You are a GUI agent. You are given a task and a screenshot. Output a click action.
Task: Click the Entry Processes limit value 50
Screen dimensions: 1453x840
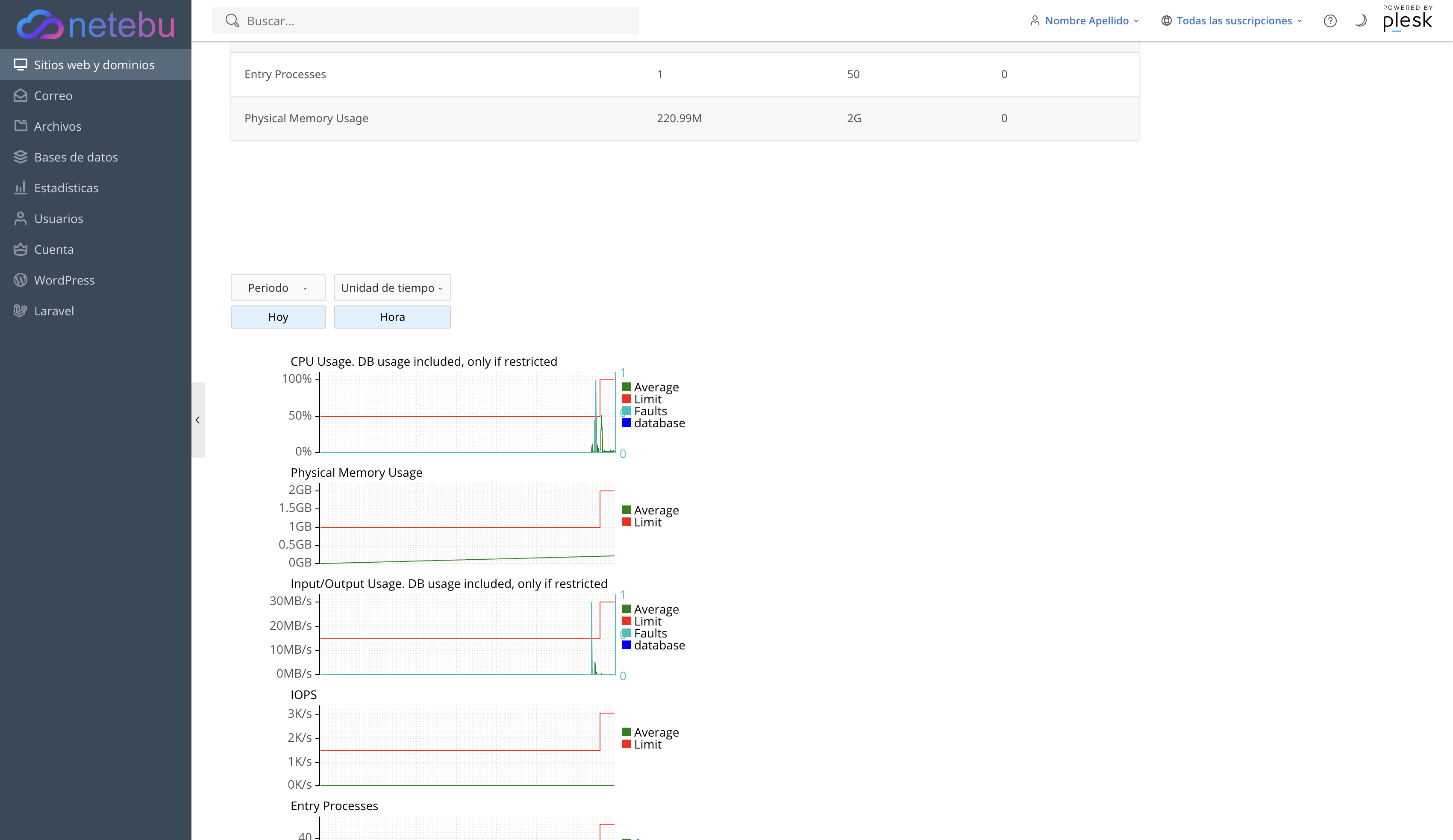coord(853,74)
